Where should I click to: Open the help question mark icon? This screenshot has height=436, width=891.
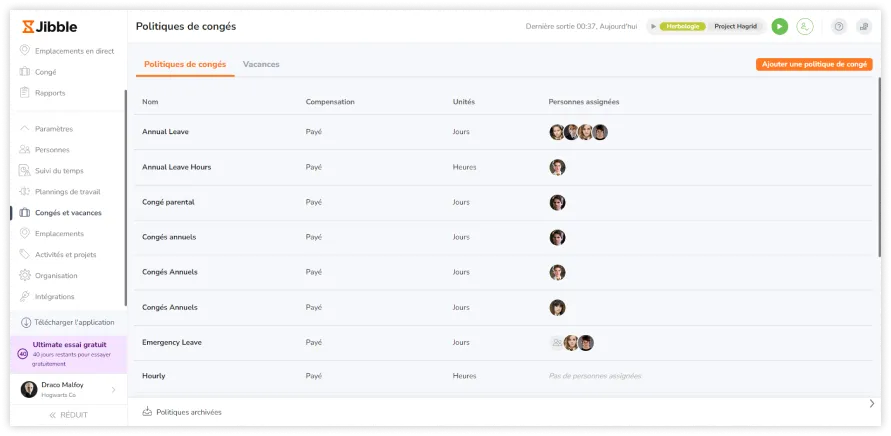[838, 27]
